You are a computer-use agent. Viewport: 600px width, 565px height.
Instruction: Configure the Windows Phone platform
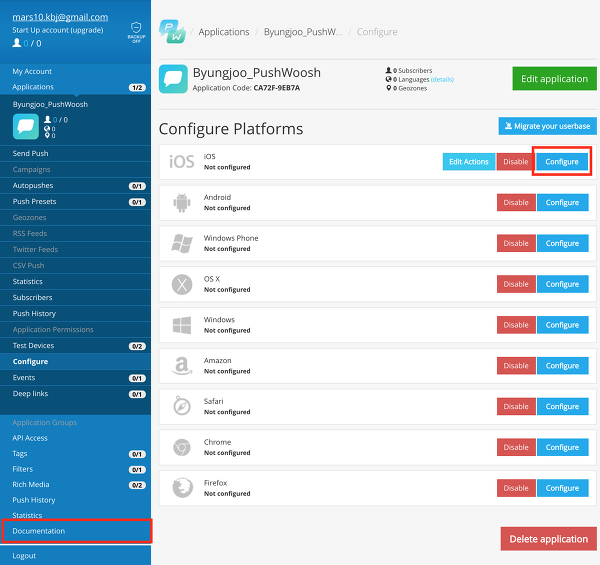(562, 244)
